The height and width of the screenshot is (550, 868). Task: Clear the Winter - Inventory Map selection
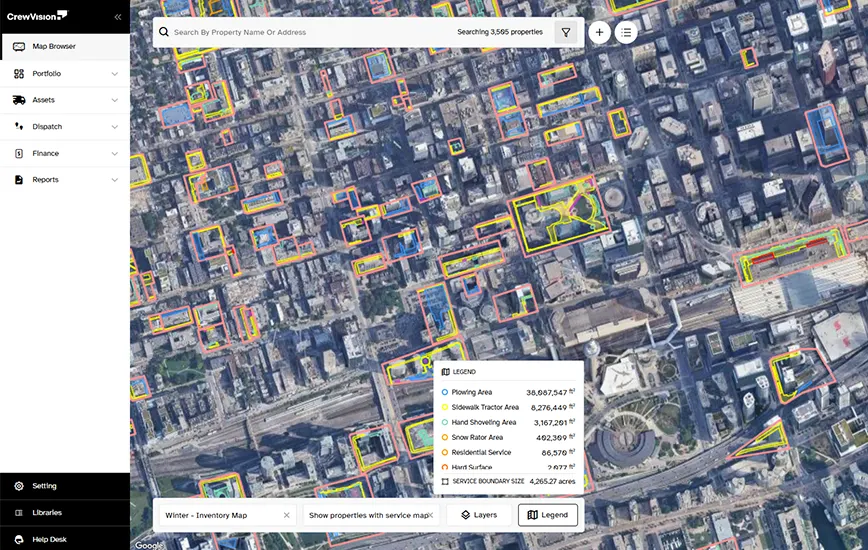(286, 515)
